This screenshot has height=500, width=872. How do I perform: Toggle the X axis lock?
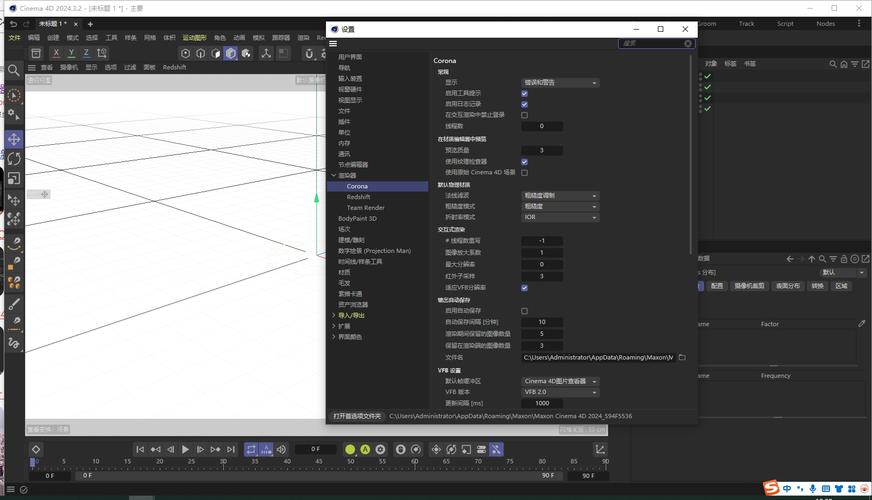pyautogui.click(x=56, y=53)
